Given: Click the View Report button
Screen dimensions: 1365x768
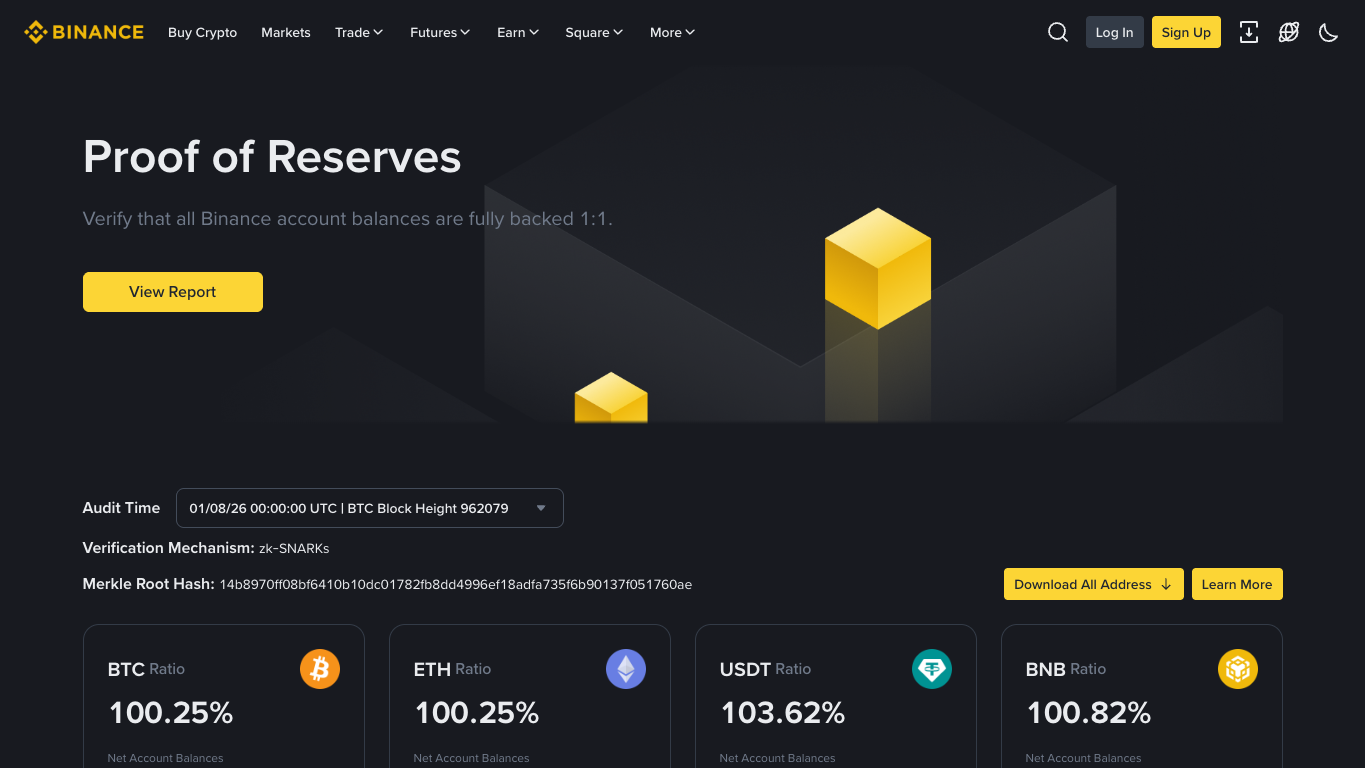Looking at the screenshot, I should [173, 292].
